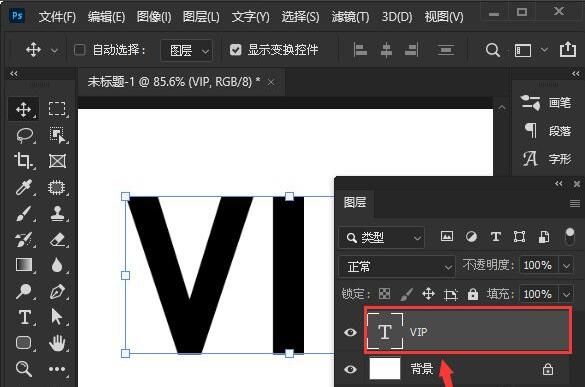Image resolution: width=585 pixels, height=387 pixels.
Task: Toggle lock image pixels brush icon
Action: pyautogui.click(x=406, y=294)
